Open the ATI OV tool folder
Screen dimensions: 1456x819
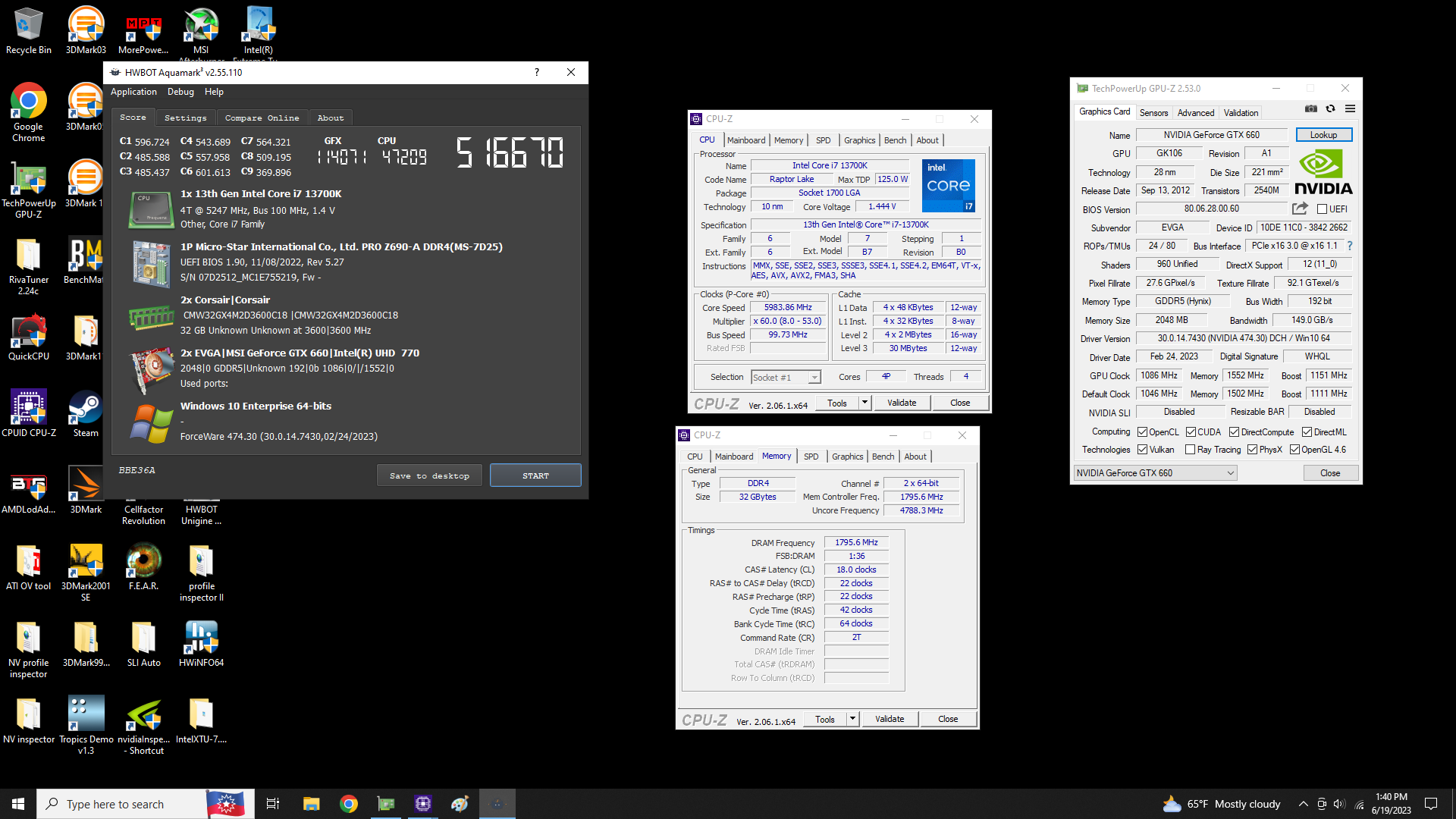point(29,566)
